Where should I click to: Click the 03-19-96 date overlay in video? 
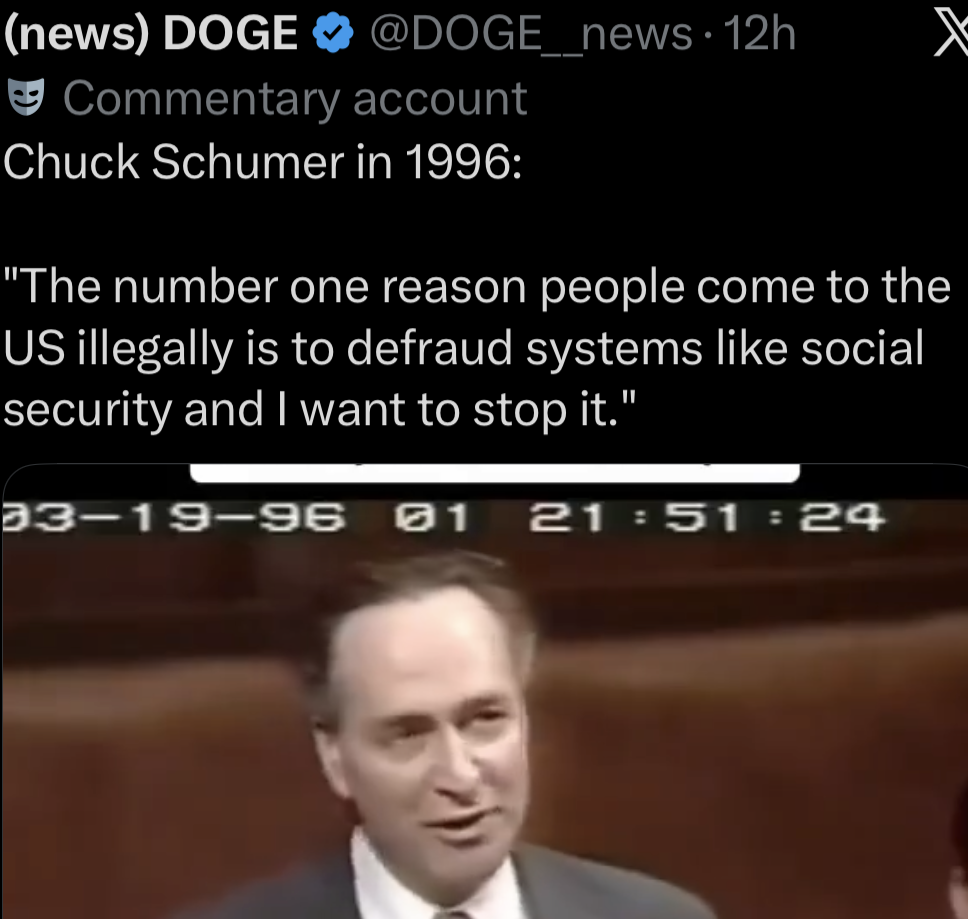tap(174, 517)
